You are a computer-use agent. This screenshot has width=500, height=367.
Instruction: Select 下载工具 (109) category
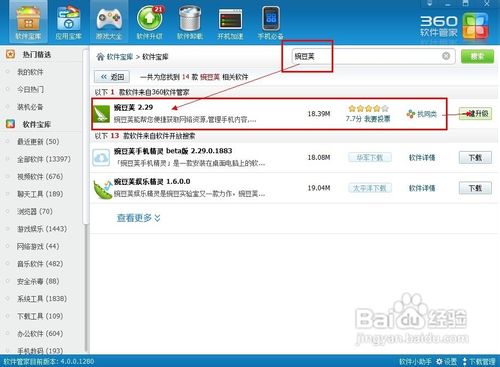40,316
